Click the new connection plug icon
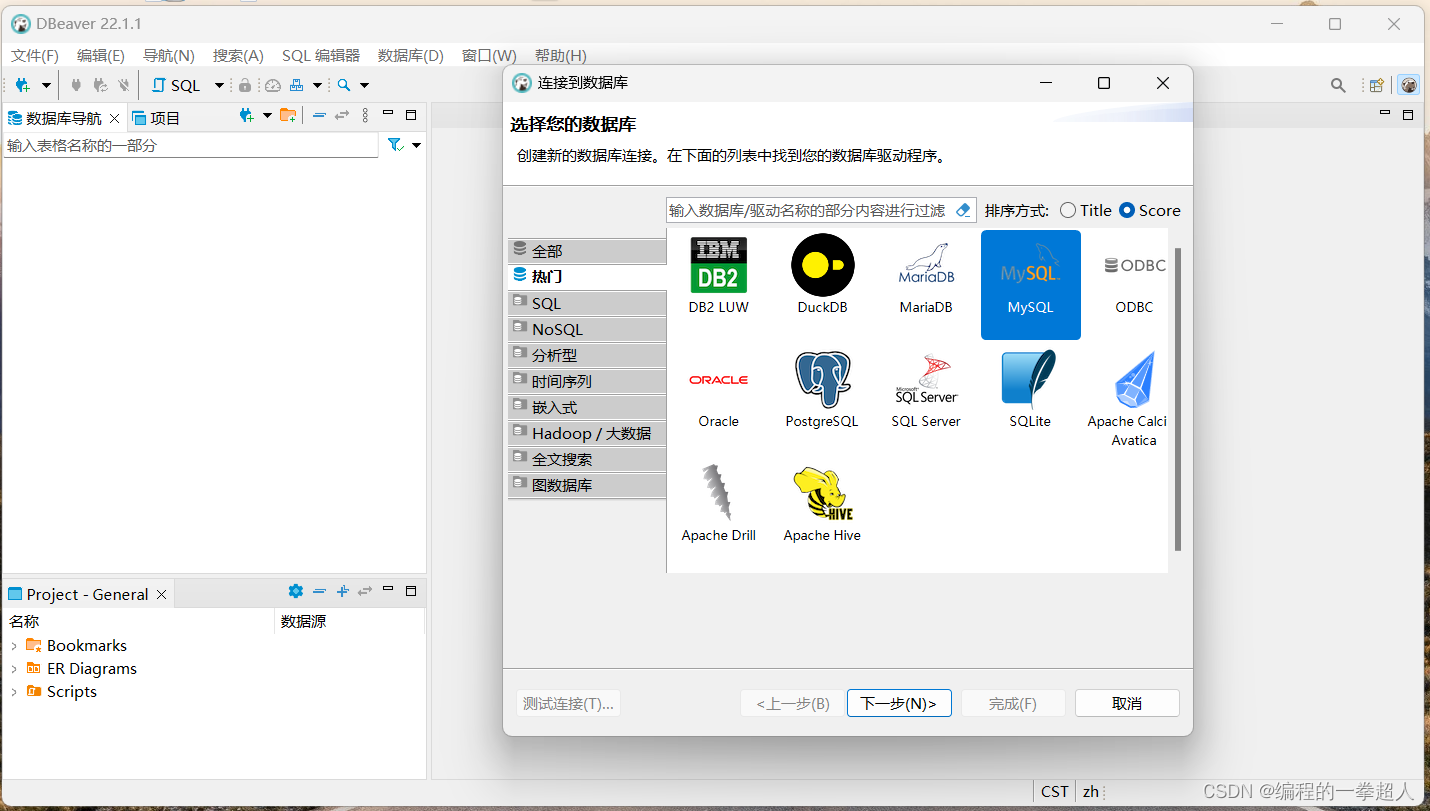The height and width of the screenshot is (811, 1430). point(20,84)
